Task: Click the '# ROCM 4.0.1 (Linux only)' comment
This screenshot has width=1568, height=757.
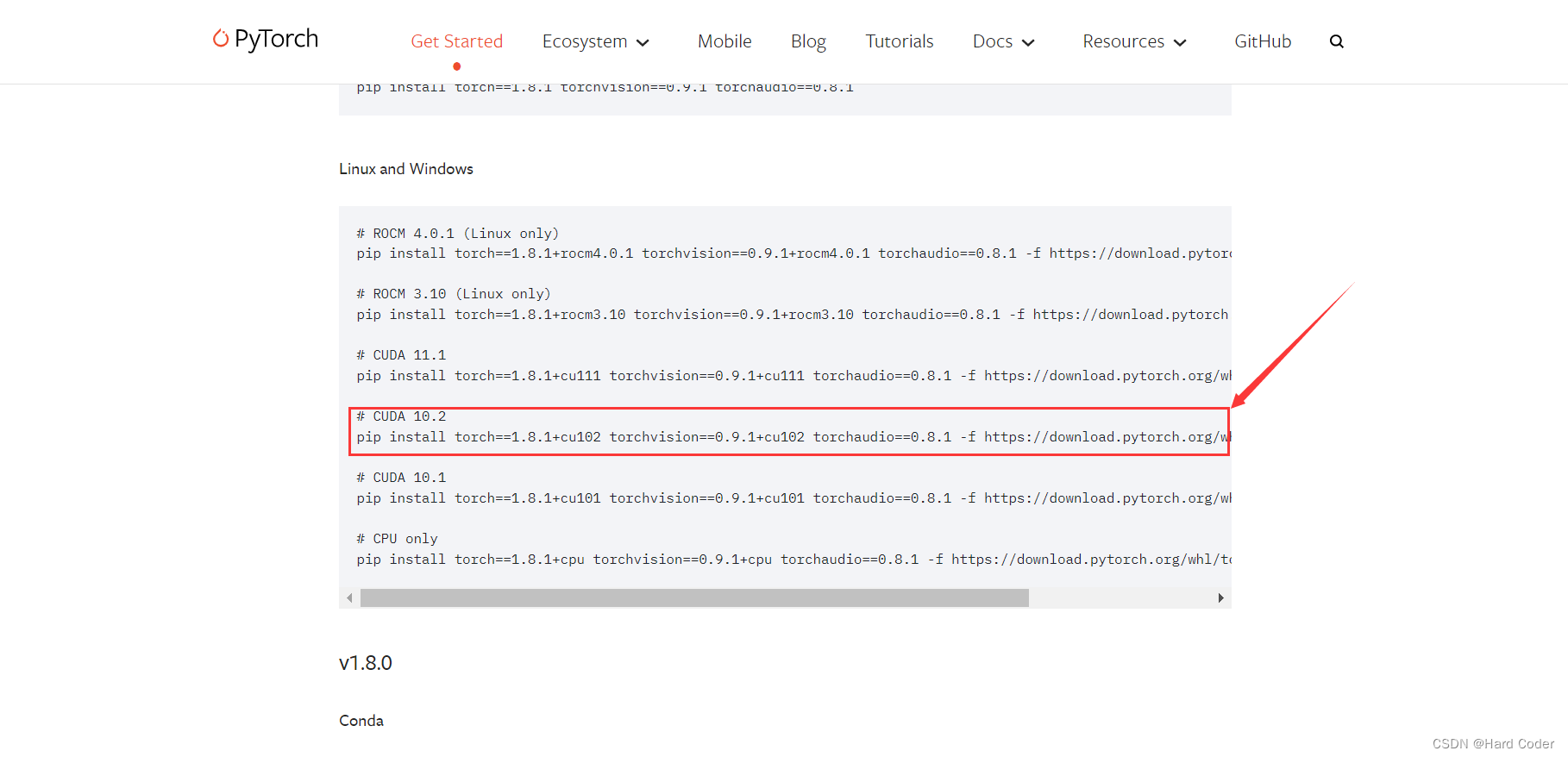Action: pos(458,234)
